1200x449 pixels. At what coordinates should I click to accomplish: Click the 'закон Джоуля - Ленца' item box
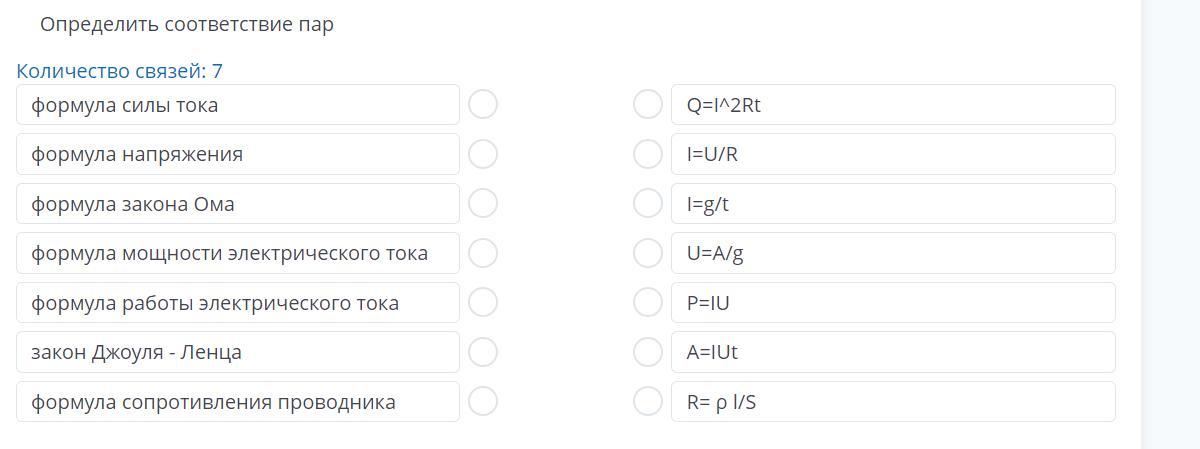click(x=237, y=352)
